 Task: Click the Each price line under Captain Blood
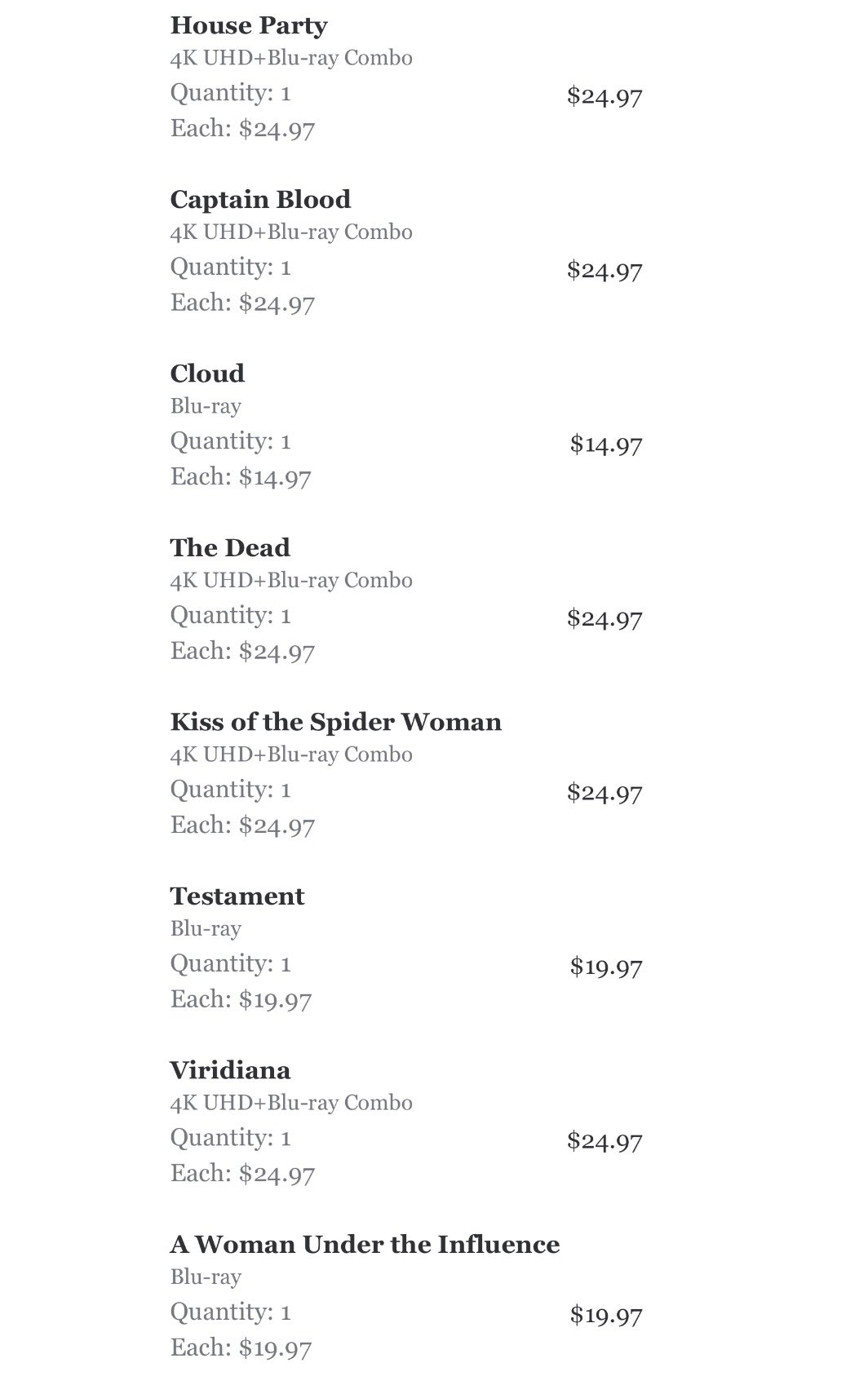242,303
